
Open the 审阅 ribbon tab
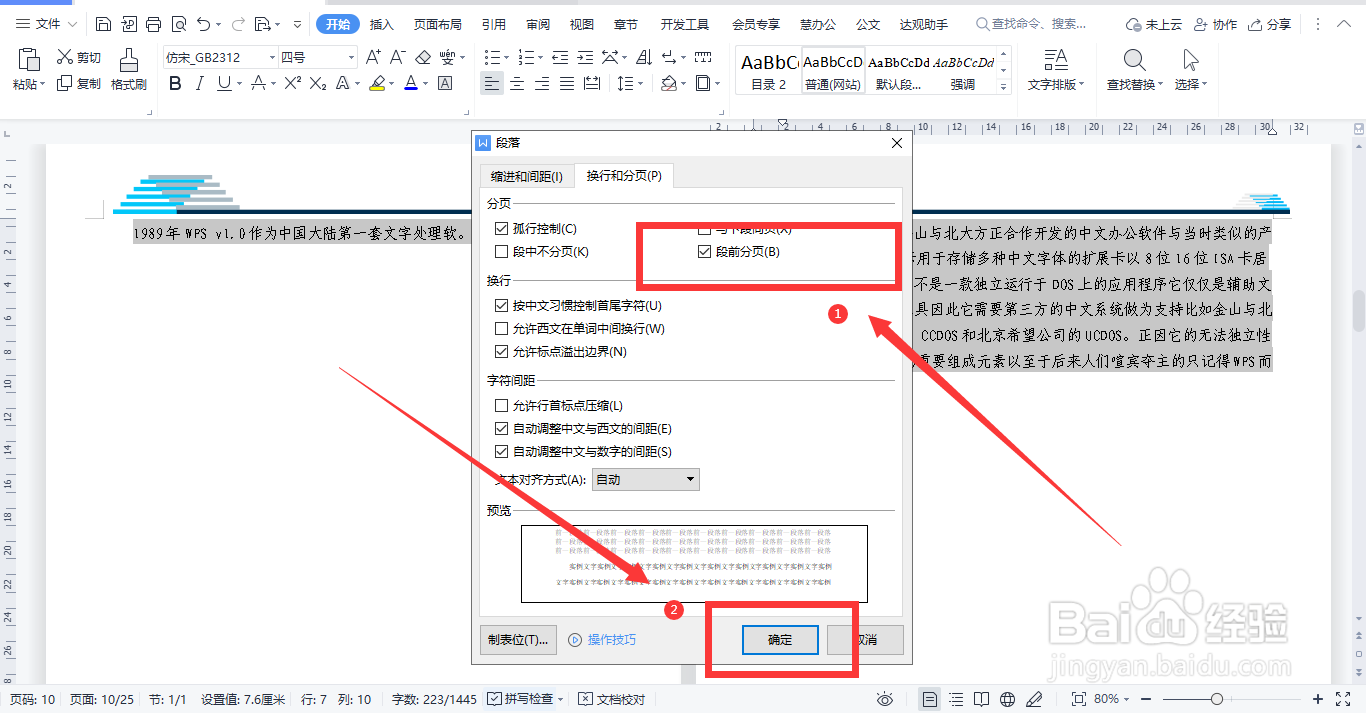pyautogui.click(x=538, y=24)
